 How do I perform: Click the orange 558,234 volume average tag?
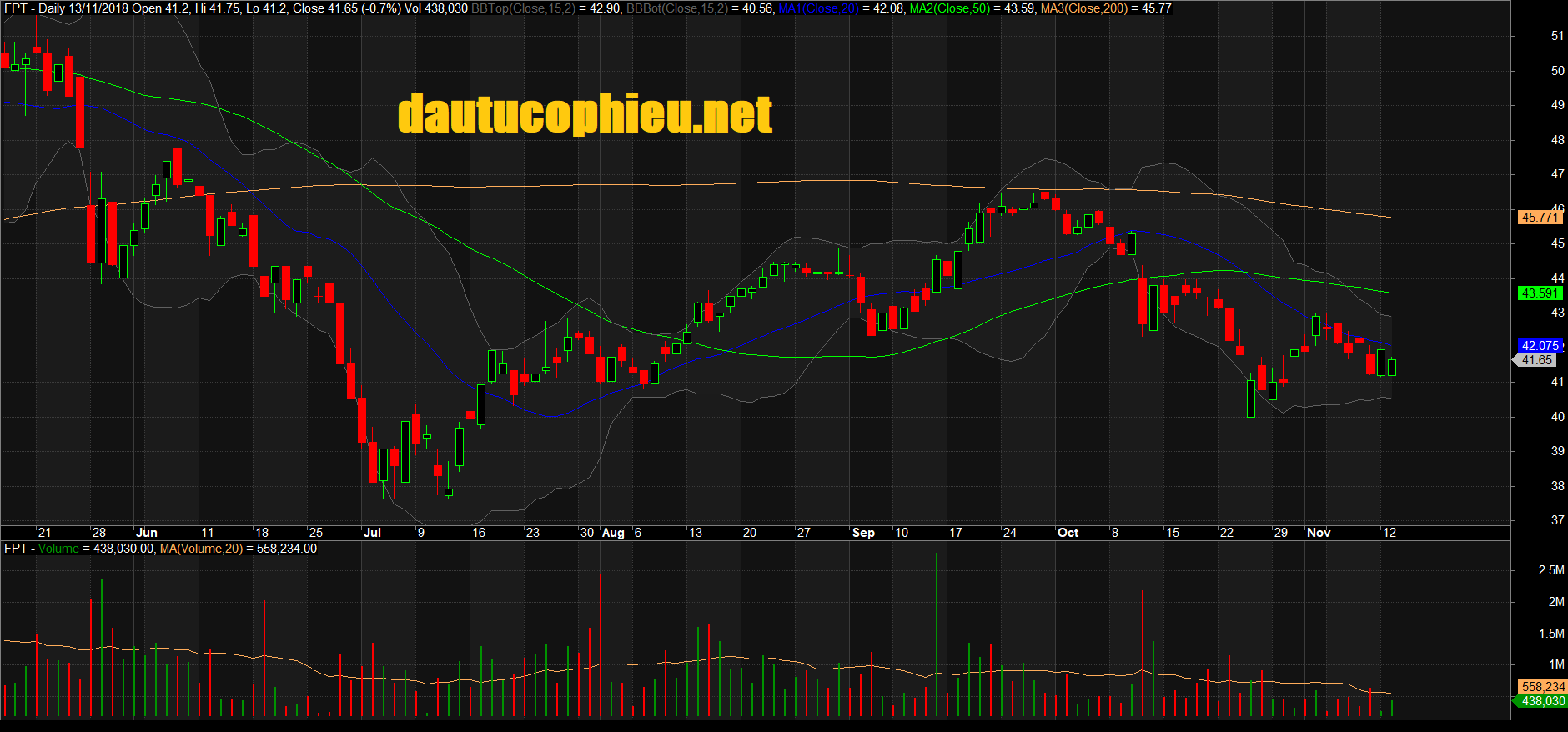1542,687
